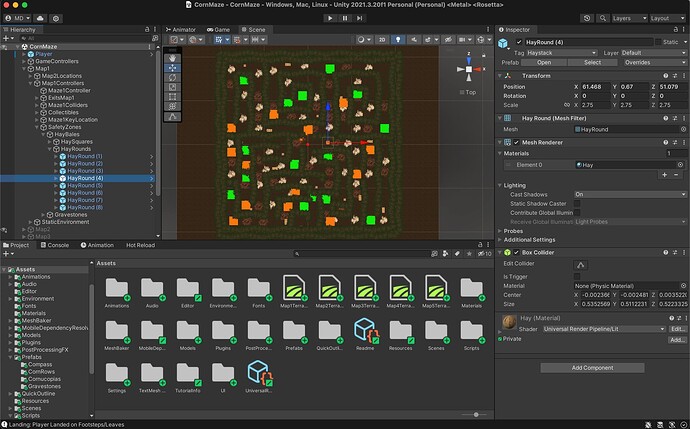Open the Layout dropdown
The image size is (690, 429).
pyautogui.click(x=667, y=18)
